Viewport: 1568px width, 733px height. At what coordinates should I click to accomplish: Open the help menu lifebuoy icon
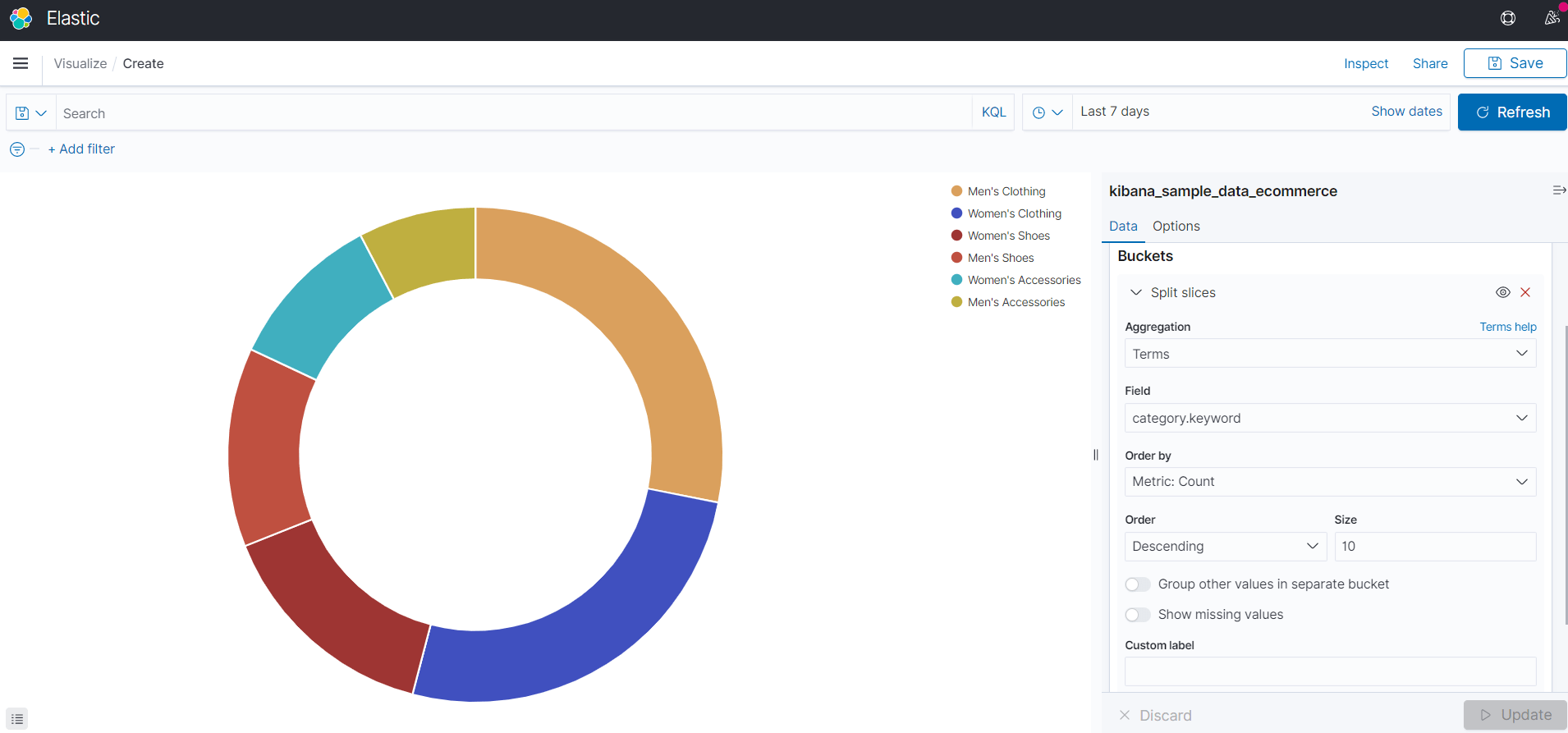point(1508,18)
